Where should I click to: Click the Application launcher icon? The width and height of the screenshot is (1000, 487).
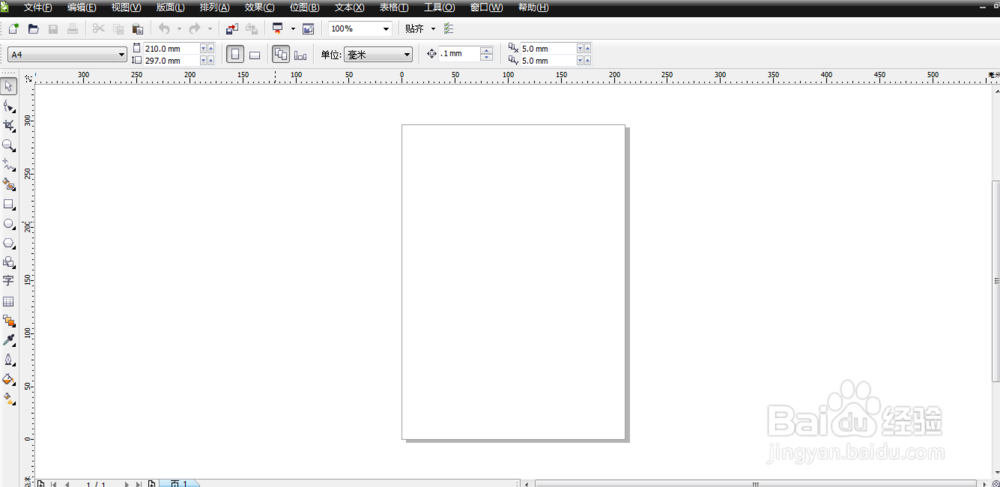[x=278, y=29]
